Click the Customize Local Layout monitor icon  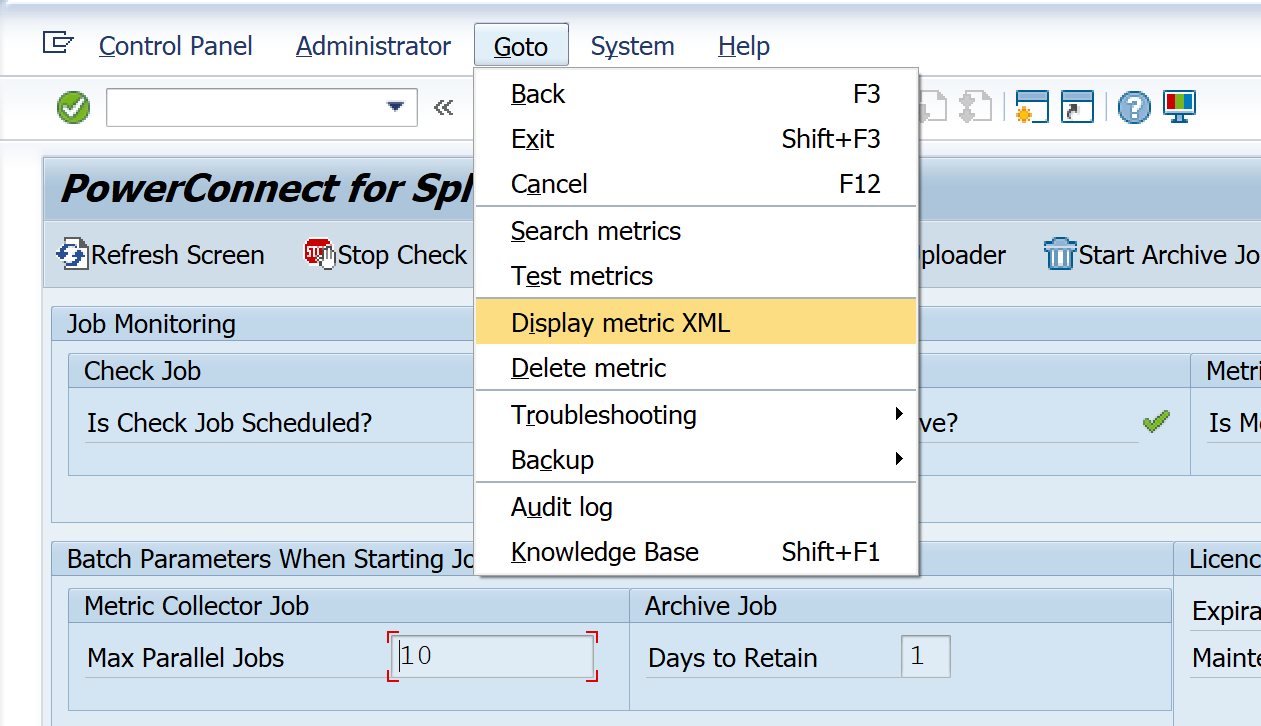point(1180,106)
